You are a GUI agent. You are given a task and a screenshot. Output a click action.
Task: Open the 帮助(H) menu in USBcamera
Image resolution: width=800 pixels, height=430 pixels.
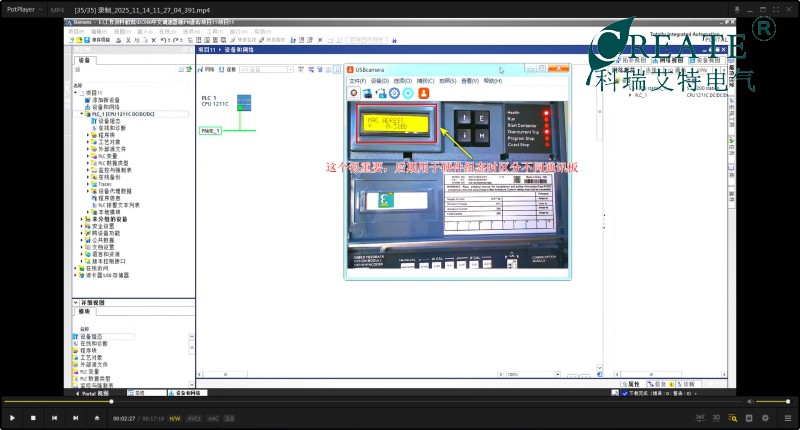pyautogui.click(x=493, y=80)
